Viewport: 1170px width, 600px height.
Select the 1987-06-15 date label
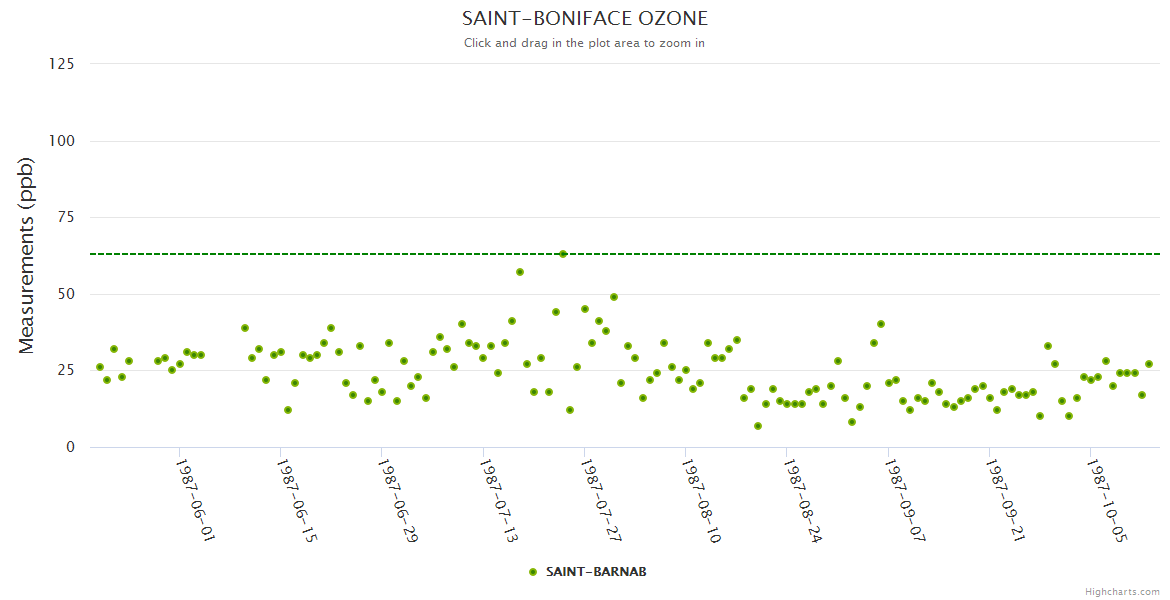tap(297, 499)
